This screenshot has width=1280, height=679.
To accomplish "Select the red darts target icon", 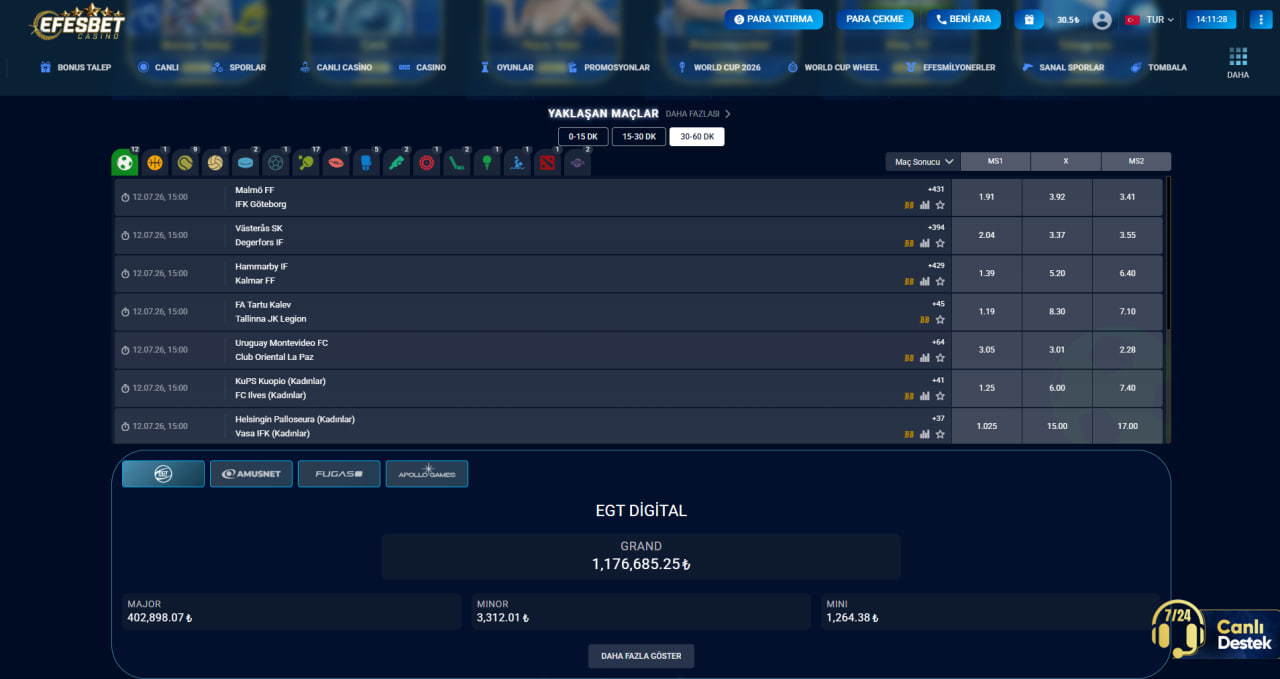I will click(427, 162).
